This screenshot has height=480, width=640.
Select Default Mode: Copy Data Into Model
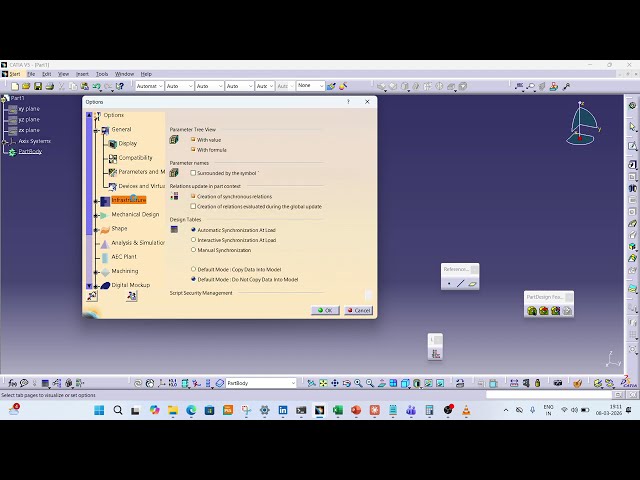[193, 269]
